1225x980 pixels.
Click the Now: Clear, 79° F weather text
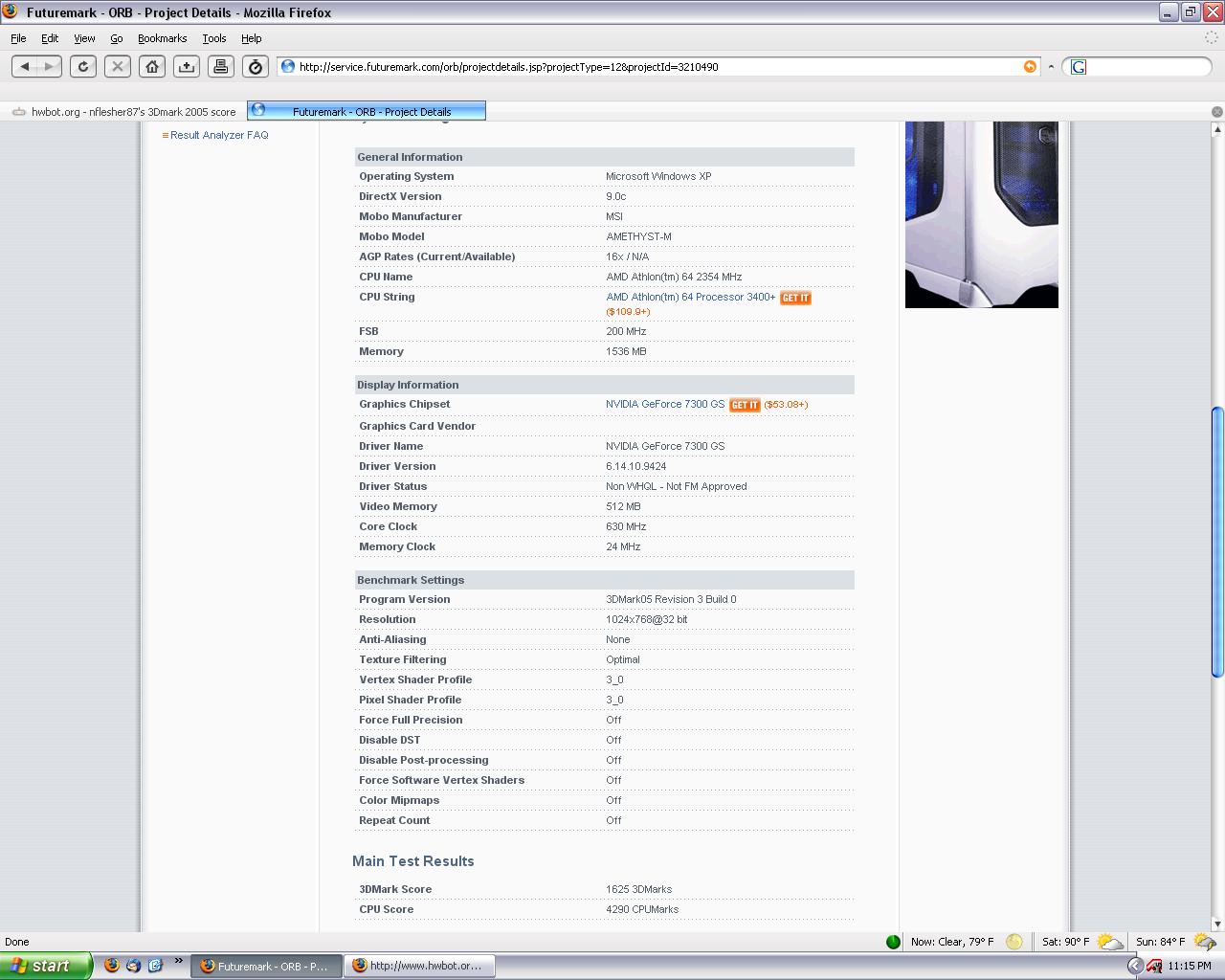[x=952, y=942]
